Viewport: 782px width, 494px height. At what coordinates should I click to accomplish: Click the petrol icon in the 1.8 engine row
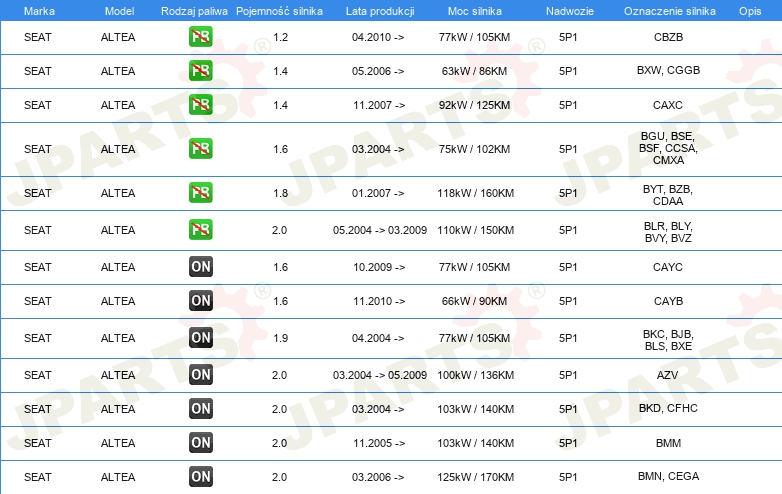(200, 192)
